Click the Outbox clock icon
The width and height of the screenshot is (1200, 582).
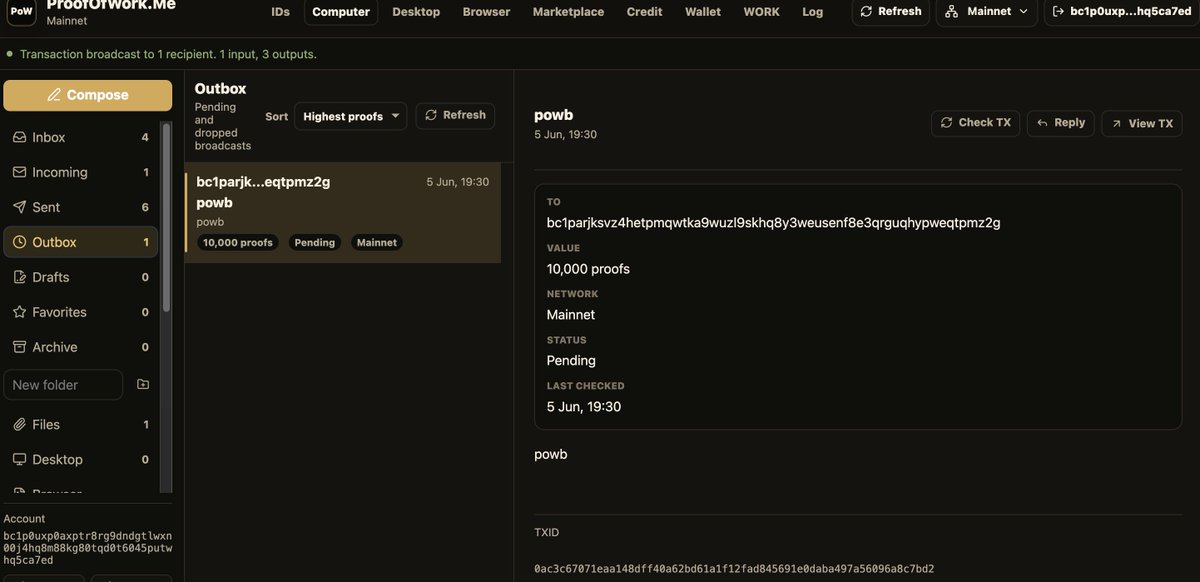[19, 242]
